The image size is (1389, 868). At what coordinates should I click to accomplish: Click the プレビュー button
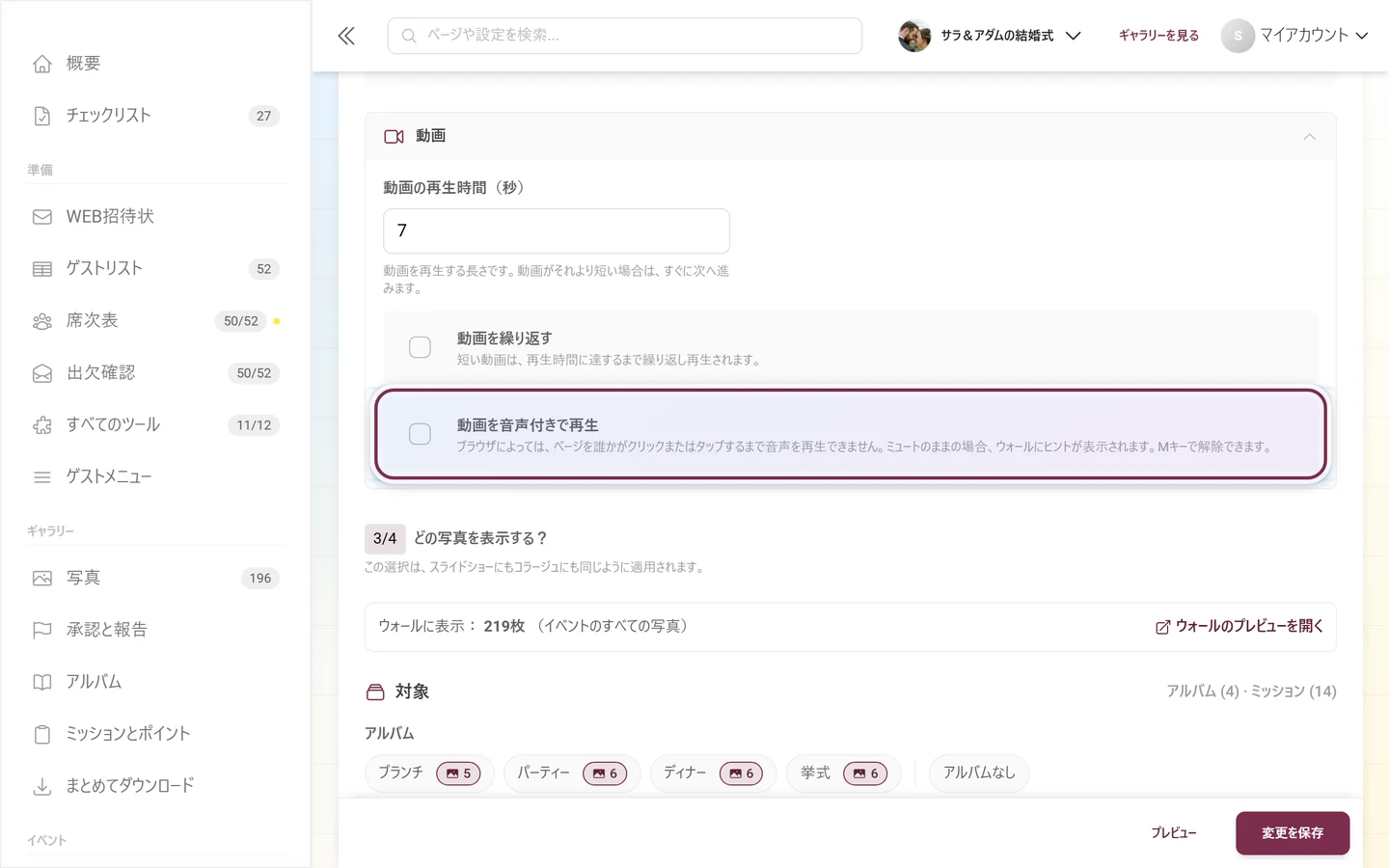click(x=1174, y=833)
